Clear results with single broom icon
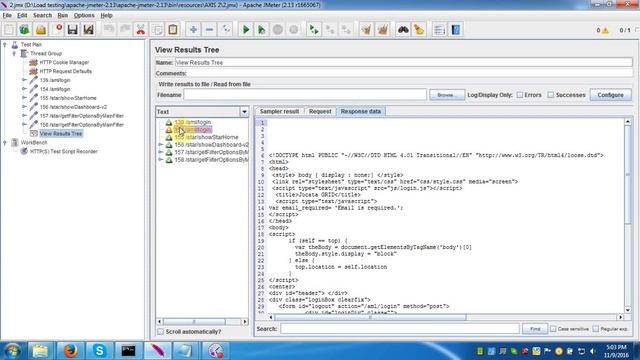Viewport: 640px width, 360px height. [x=367, y=29]
